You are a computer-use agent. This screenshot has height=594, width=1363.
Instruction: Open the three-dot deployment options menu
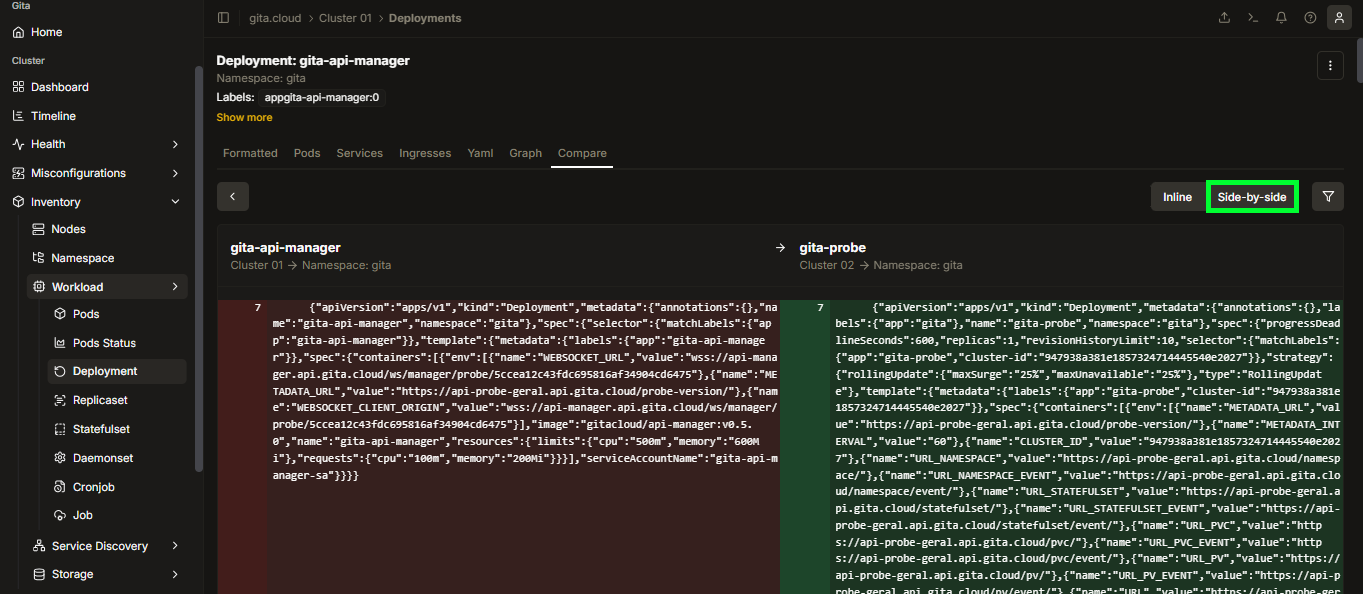point(1329,66)
